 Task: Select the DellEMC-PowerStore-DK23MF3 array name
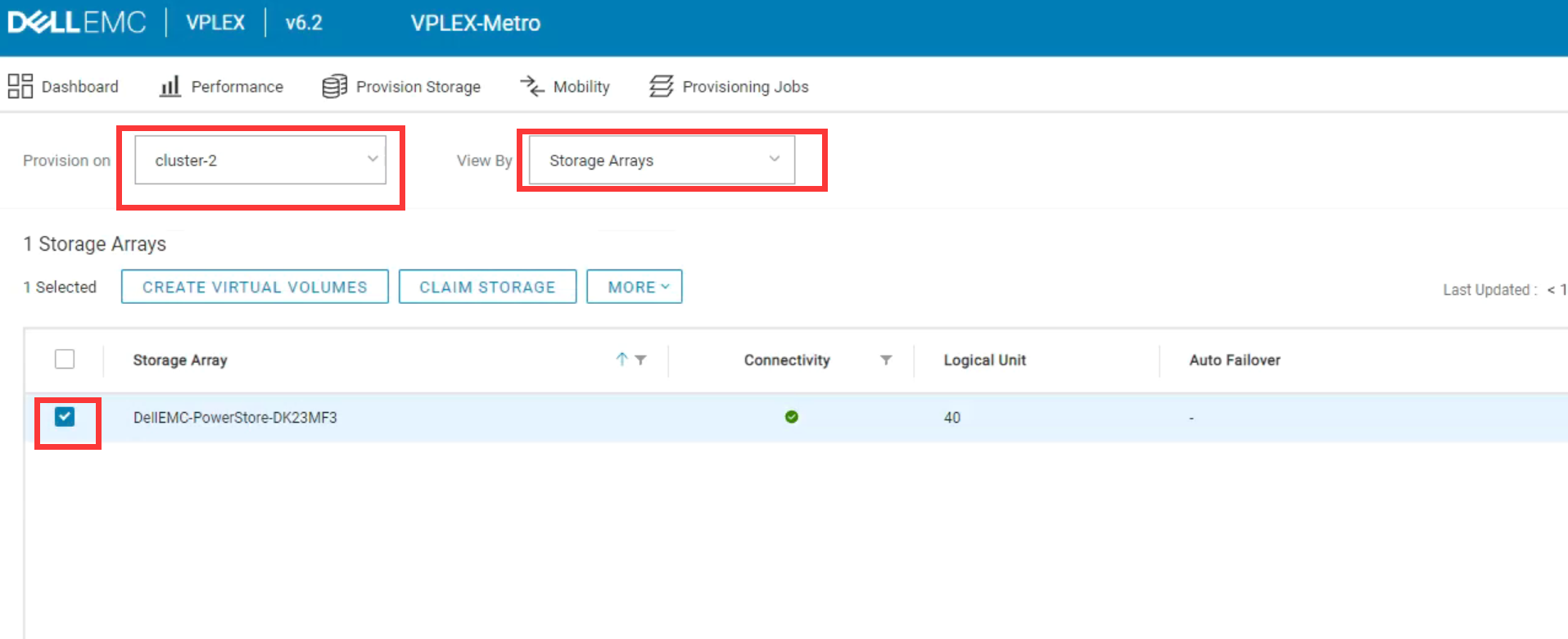(x=235, y=418)
